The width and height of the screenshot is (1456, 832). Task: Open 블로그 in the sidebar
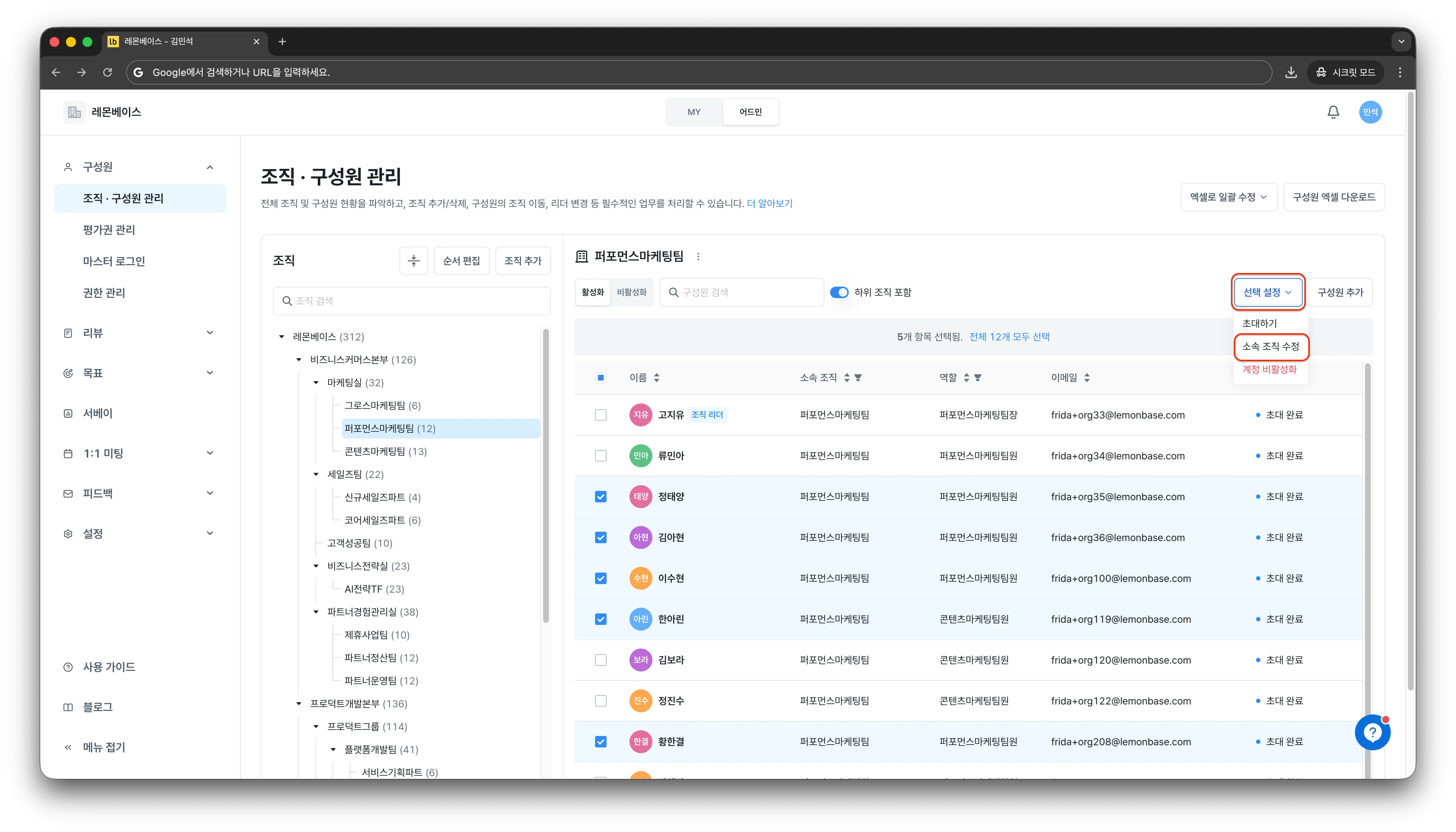pos(98,707)
